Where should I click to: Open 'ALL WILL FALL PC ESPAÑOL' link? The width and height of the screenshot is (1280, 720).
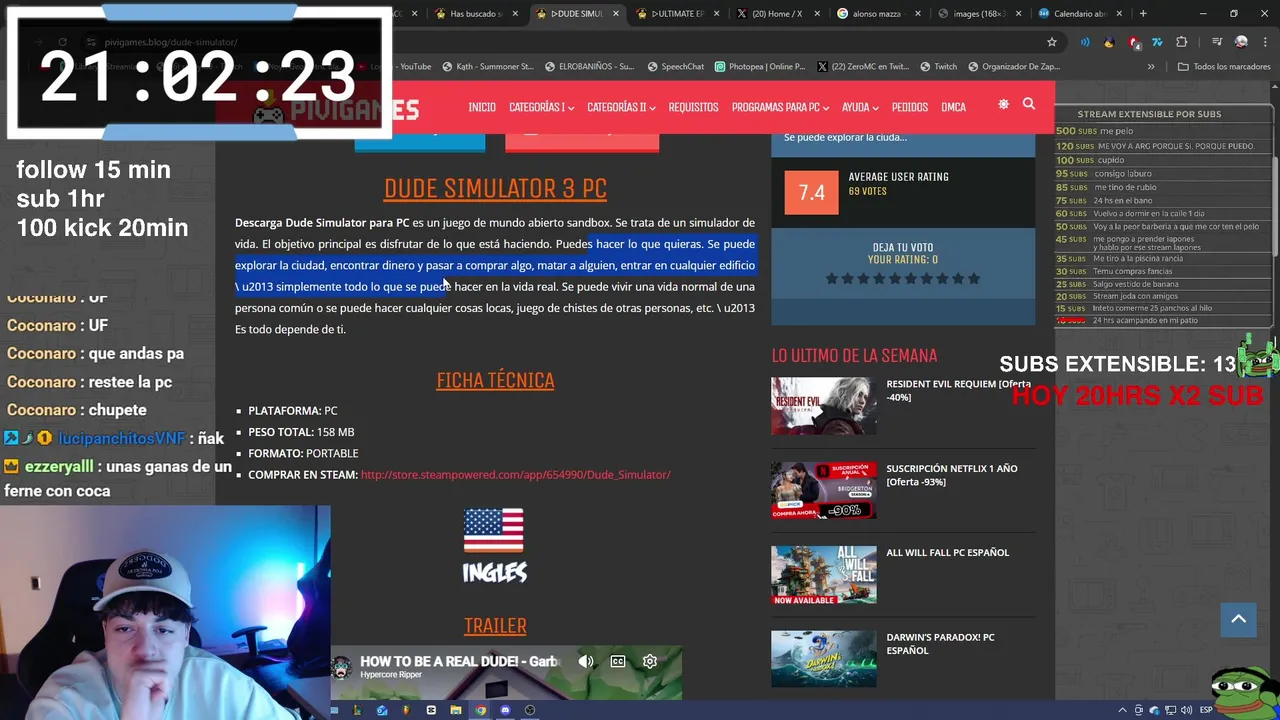(x=947, y=552)
